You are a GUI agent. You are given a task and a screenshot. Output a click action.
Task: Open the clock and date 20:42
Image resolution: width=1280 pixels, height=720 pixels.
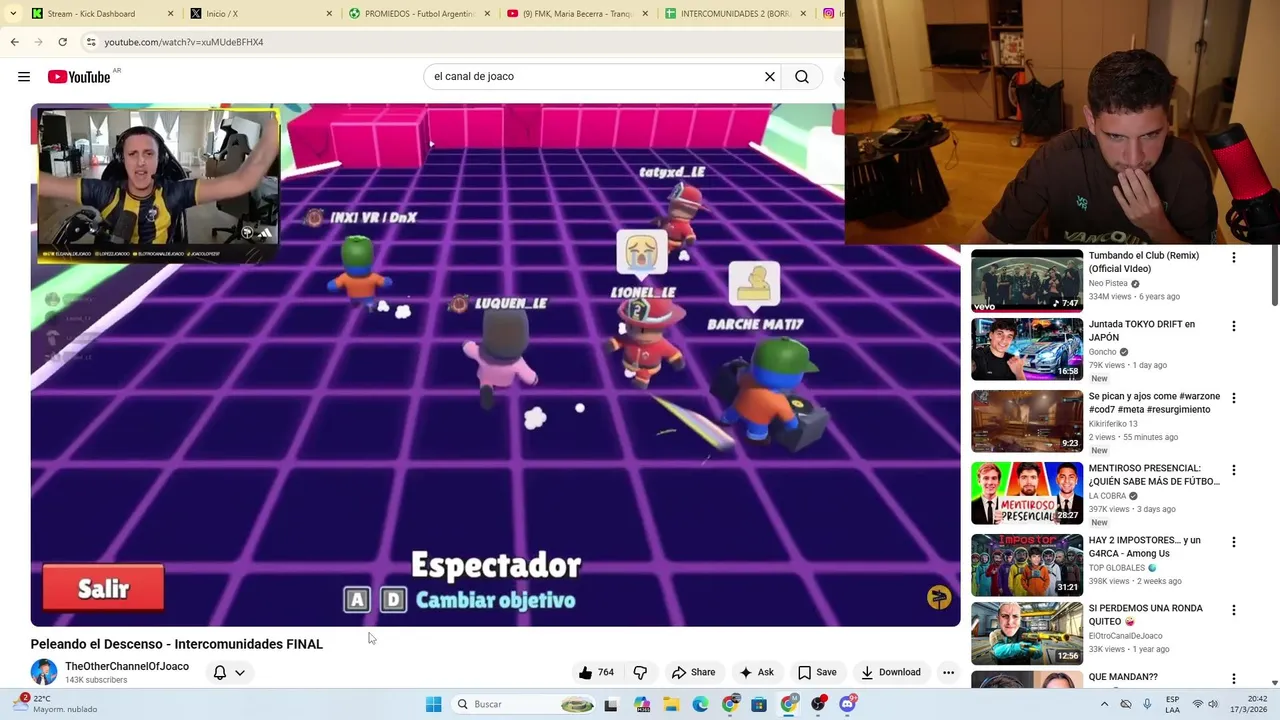[1250, 704]
